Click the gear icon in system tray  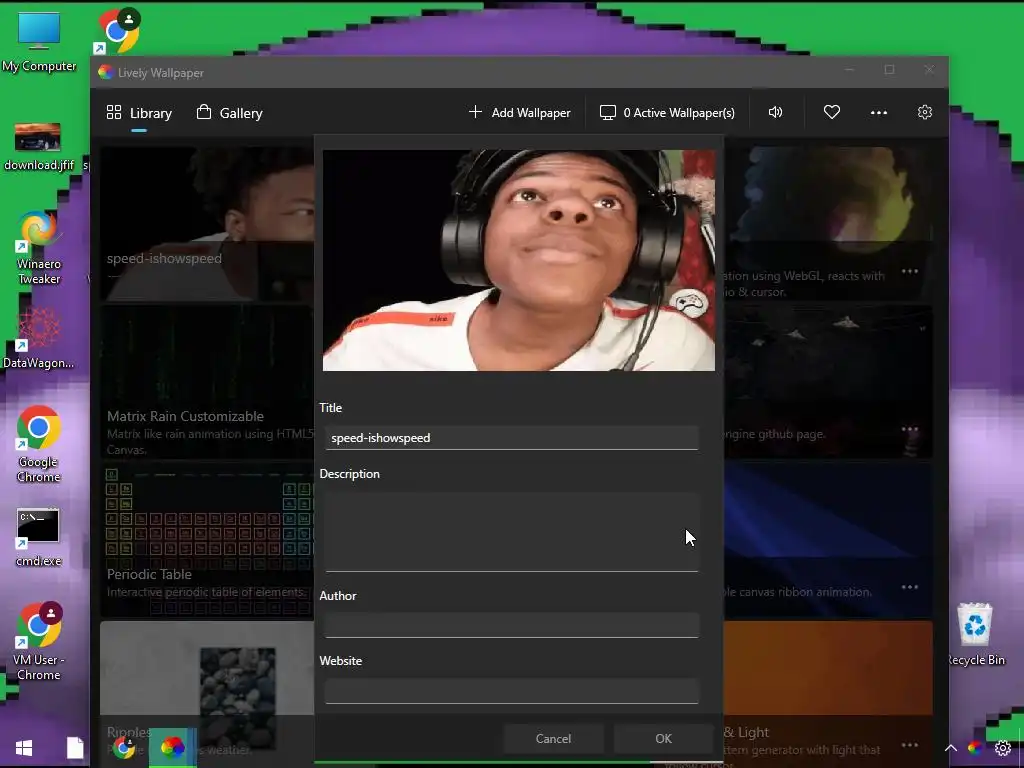pyautogui.click(x=1002, y=748)
